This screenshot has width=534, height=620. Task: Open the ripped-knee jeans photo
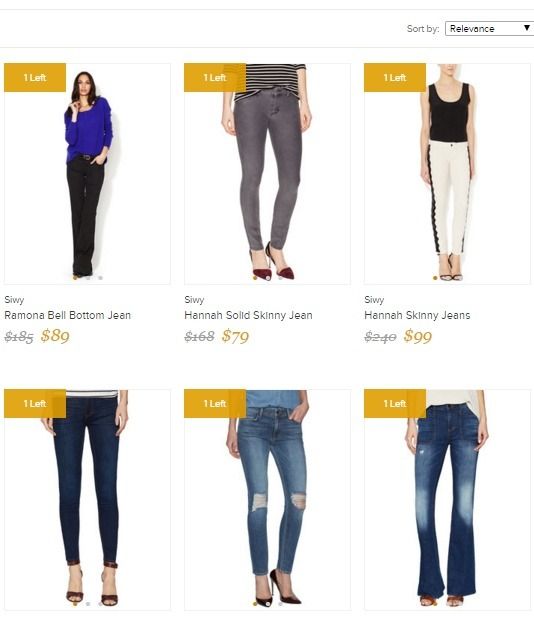coord(267,500)
